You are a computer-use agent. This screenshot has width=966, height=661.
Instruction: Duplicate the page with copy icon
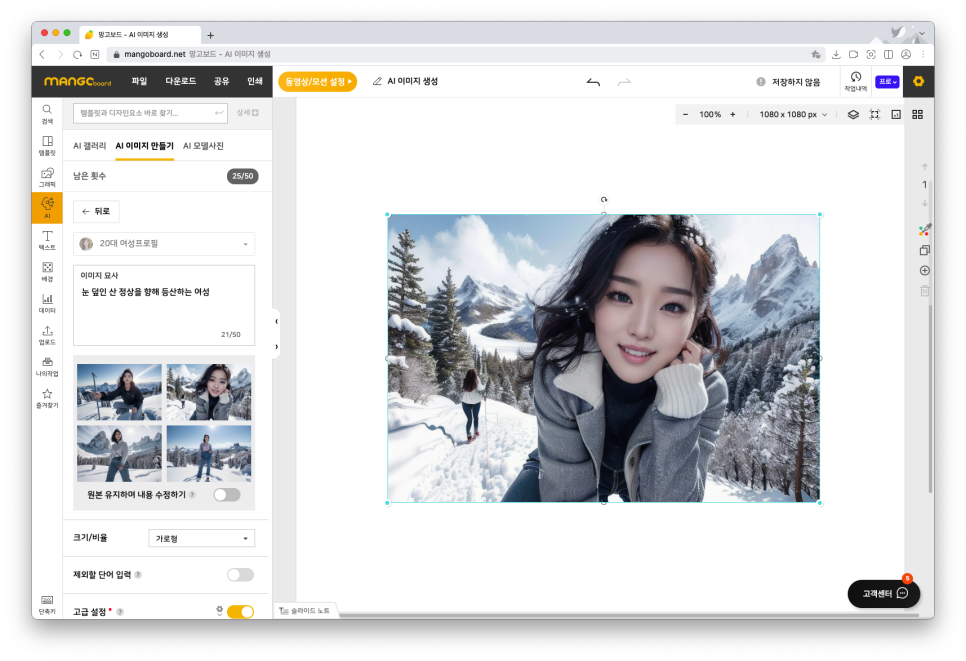click(x=924, y=250)
